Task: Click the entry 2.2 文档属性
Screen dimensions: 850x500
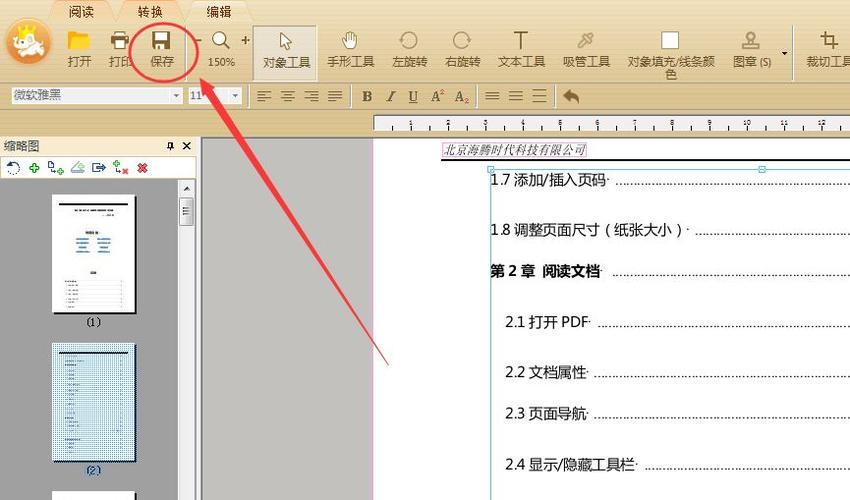Action: [545, 372]
